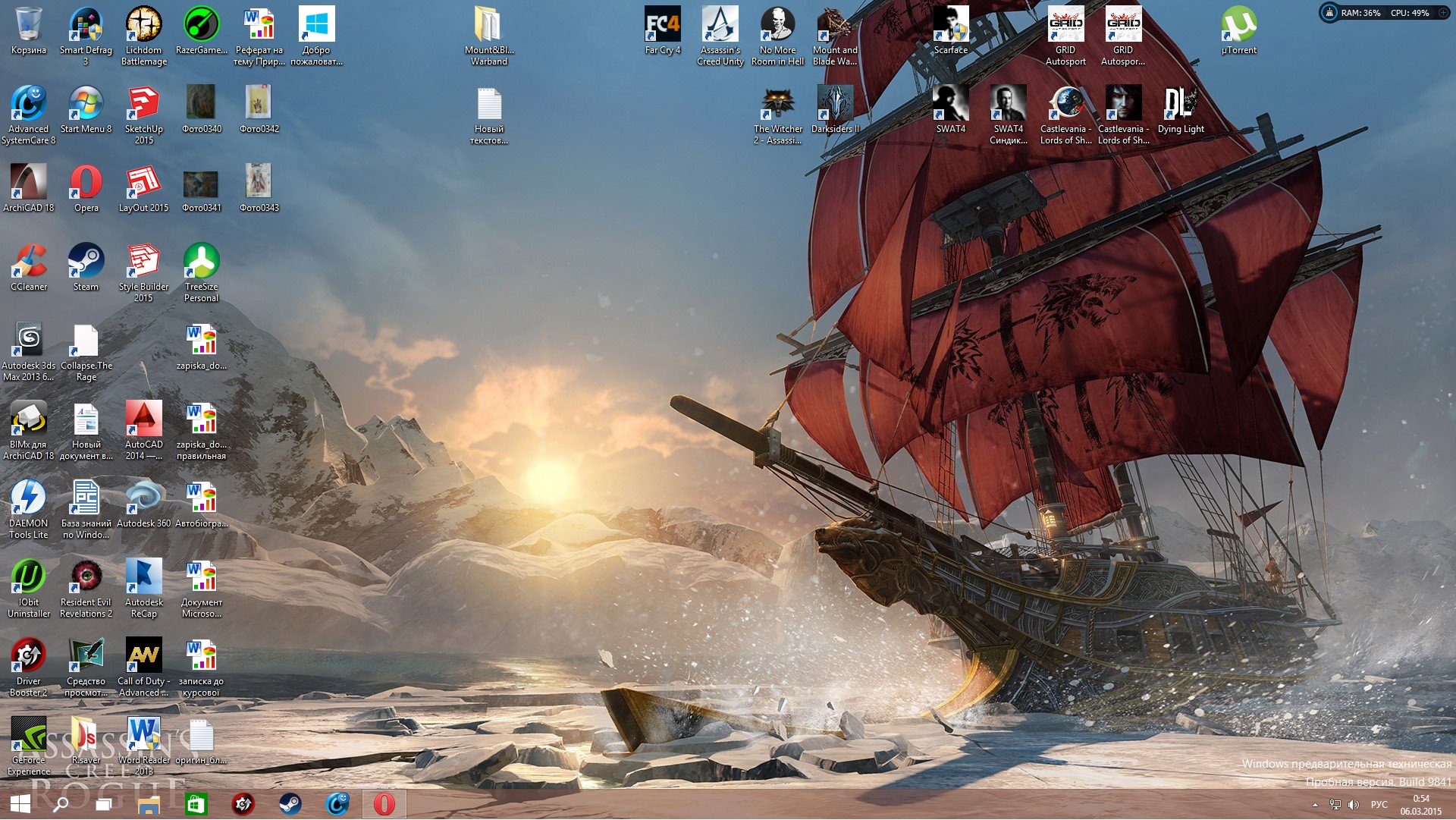Open Task View on taskbar
The image size is (1456, 820).
[x=104, y=804]
